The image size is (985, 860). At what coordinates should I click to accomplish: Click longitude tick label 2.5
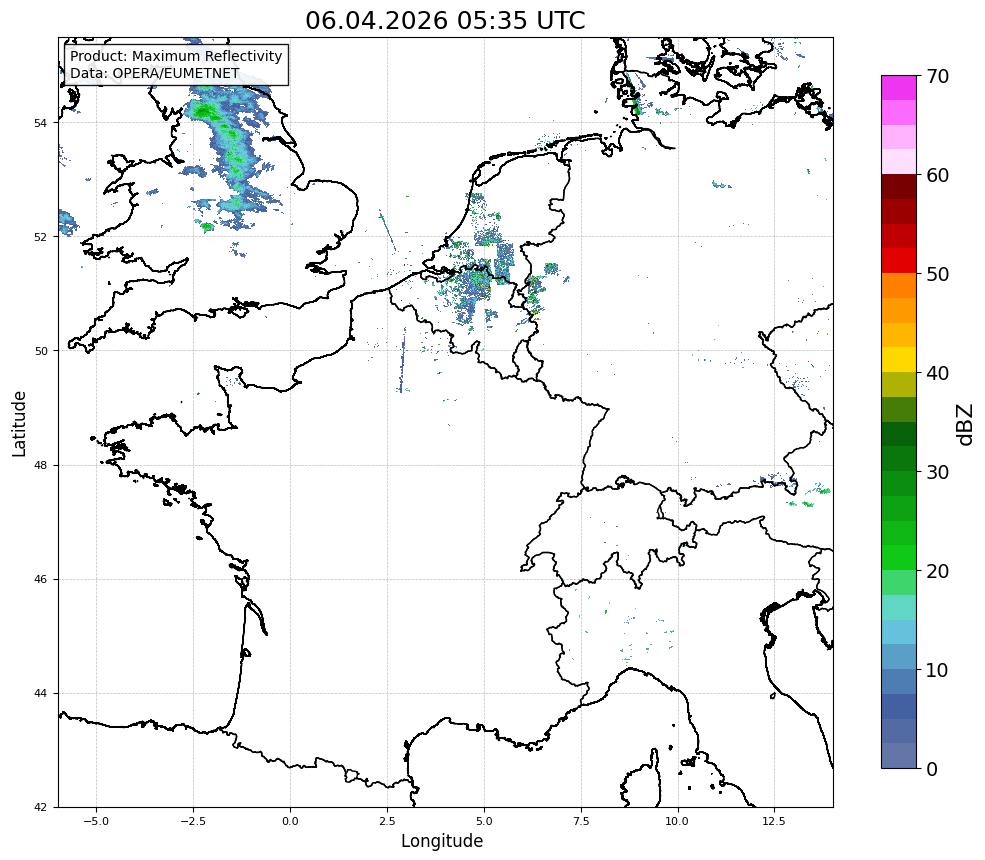point(387,821)
